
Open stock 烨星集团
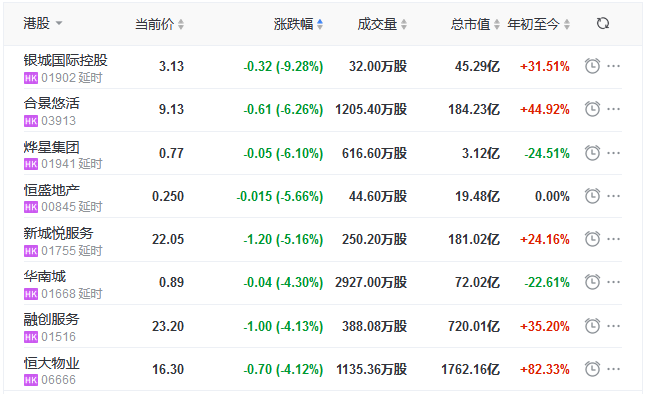51,147
